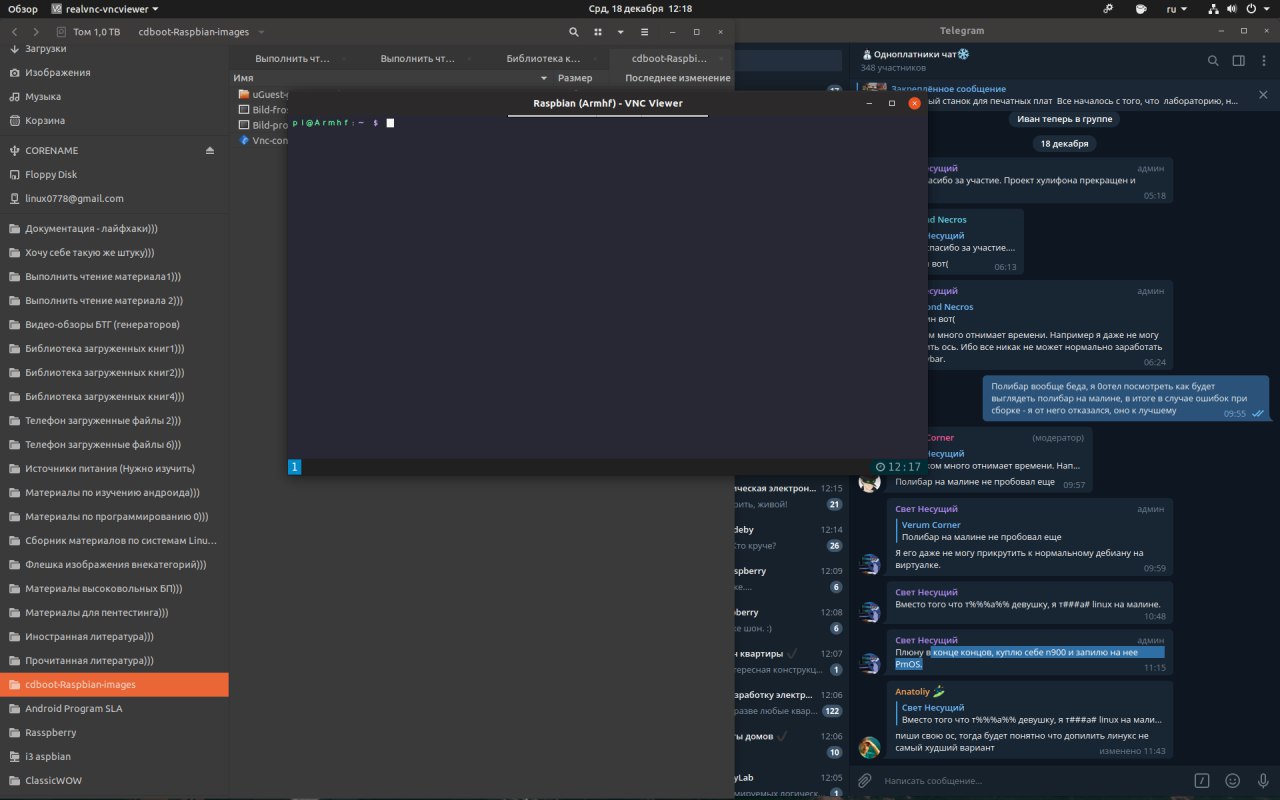Open the Обзор activities overview

pos(23,9)
